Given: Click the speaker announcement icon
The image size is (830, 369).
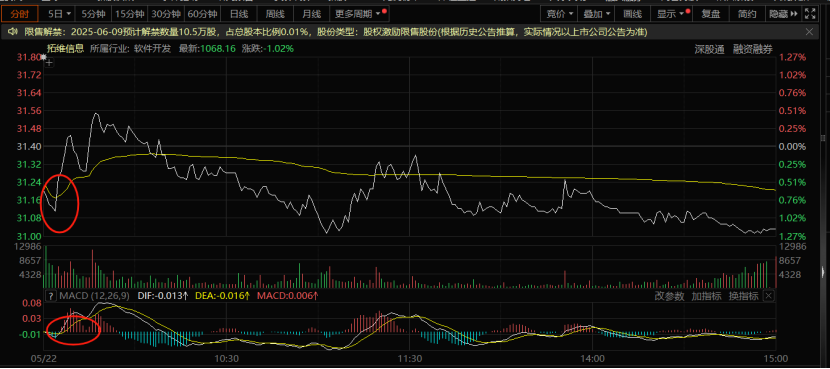Looking at the screenshot, I should pyautogui.click(x=13, y=33).
